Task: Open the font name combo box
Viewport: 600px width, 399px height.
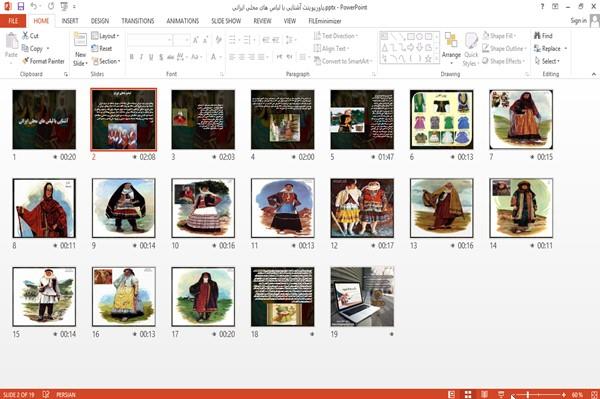Action: [149, 40]
